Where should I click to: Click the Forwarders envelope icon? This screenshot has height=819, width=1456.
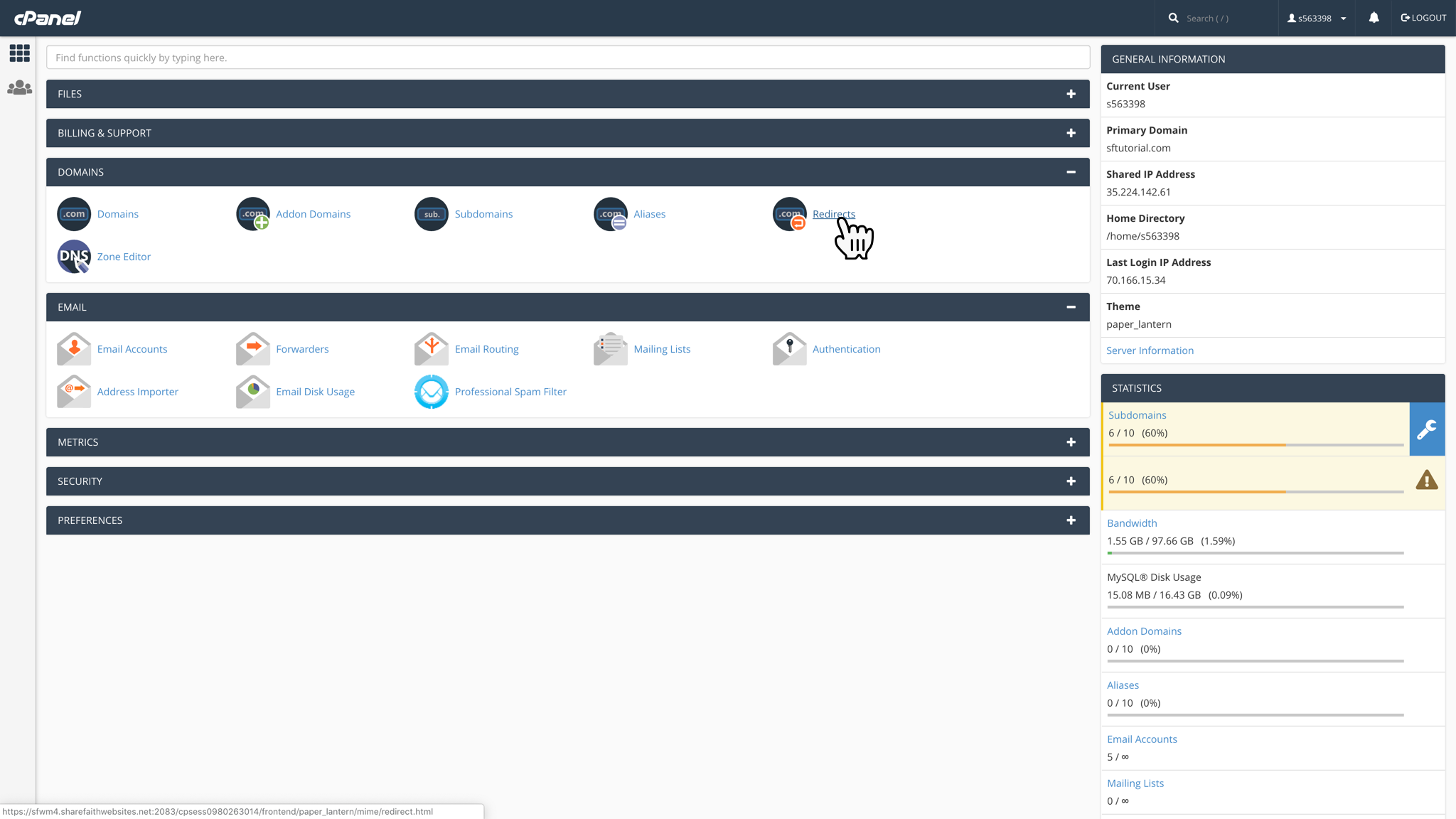253,349
